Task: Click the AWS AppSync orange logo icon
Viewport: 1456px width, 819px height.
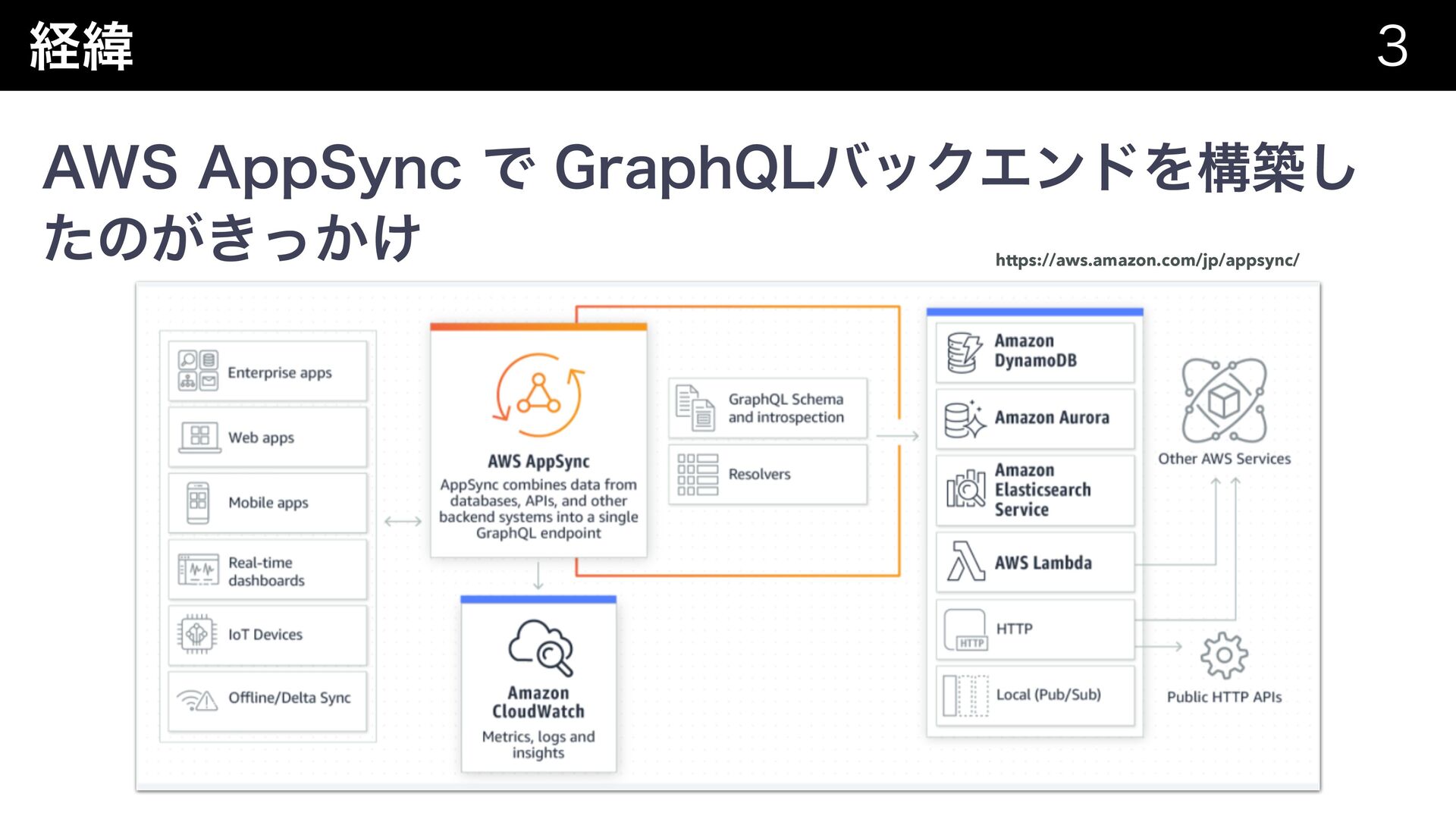Action: (x=539, y=395)
